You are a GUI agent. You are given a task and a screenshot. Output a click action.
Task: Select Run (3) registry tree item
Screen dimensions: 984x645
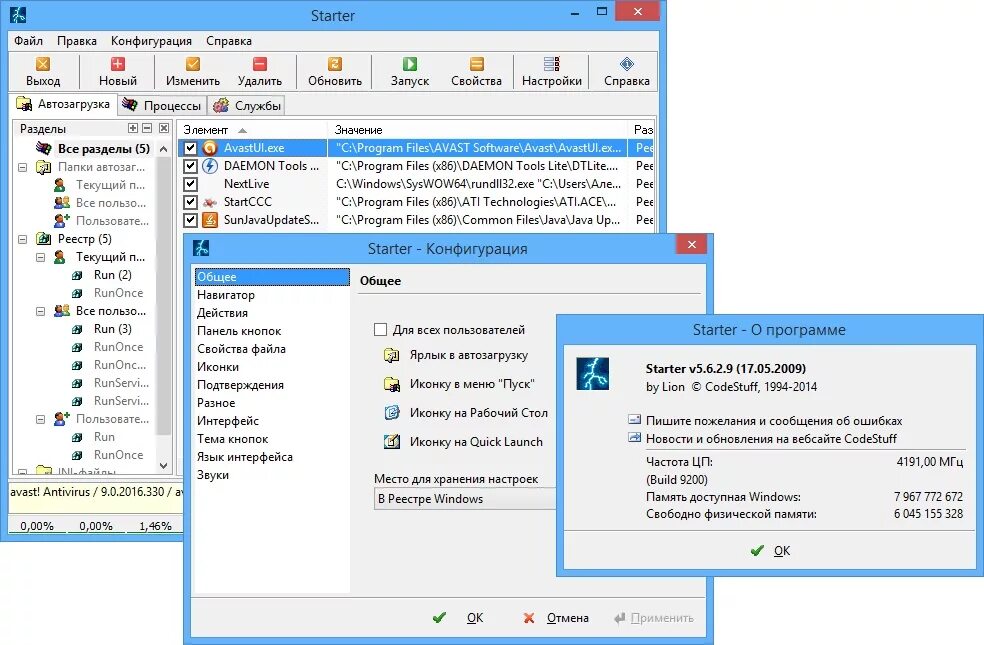click(112, 329)
